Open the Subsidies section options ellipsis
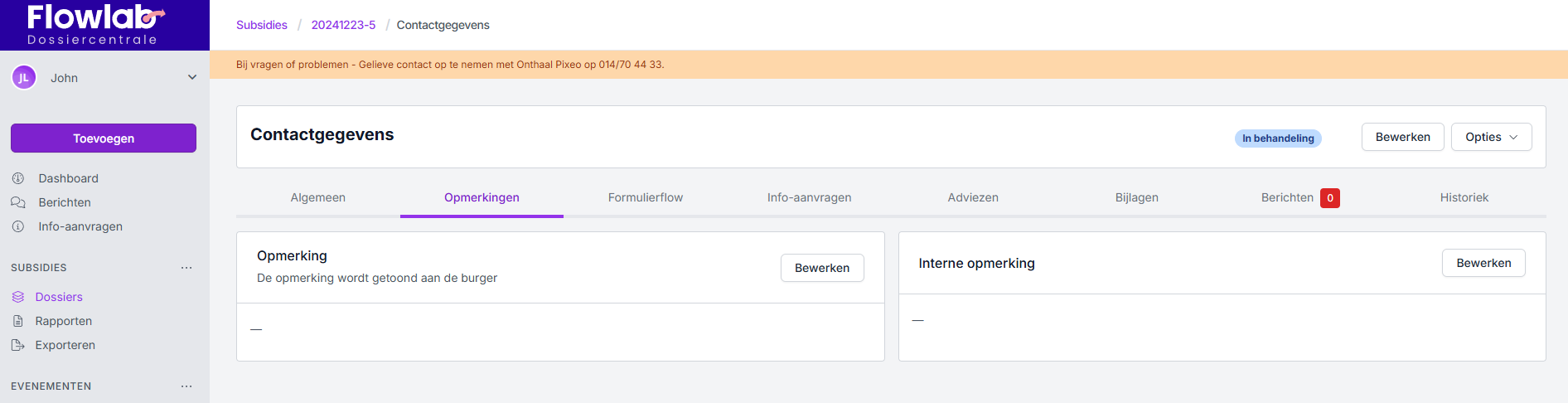 point(186,268)
